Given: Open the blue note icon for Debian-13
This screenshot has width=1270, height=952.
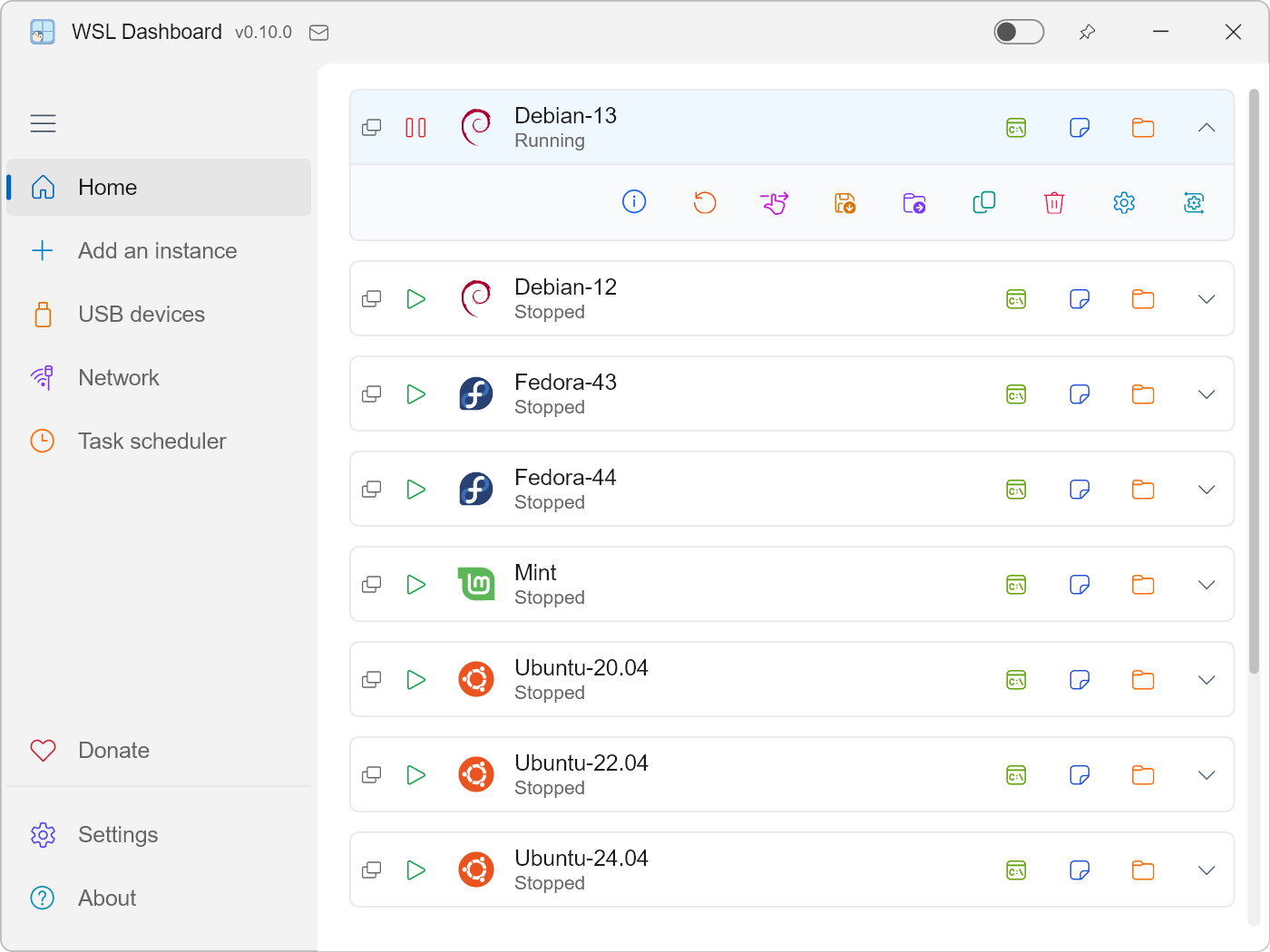Looking at the screenshot, I should 1079,128.
